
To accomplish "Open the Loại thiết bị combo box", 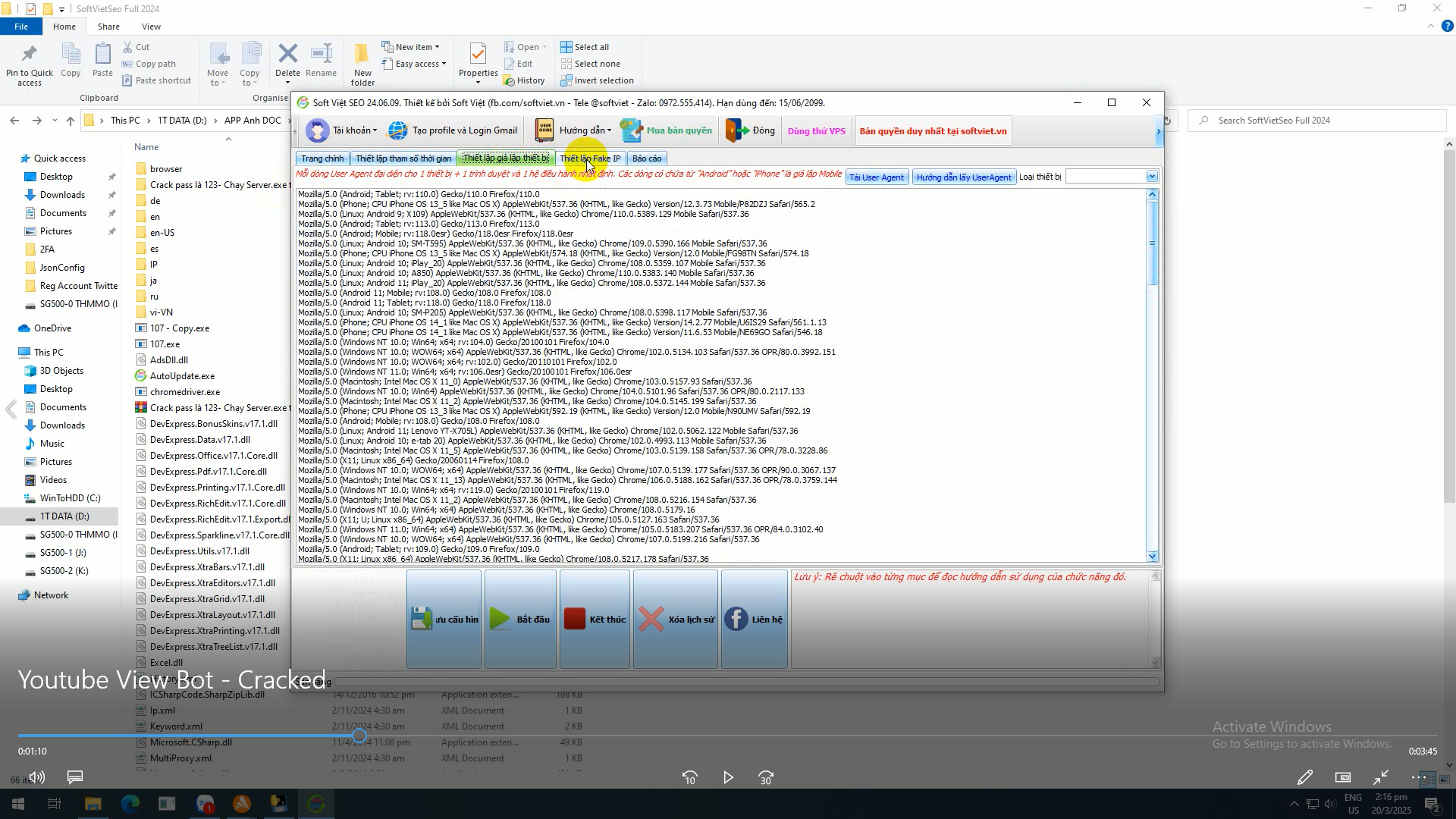I will point(1151,177).
